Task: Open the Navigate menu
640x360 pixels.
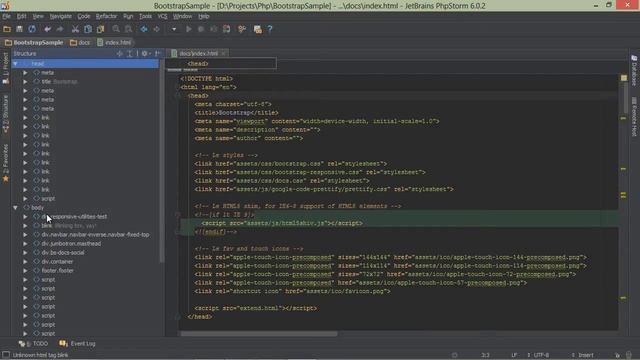Action: tap(60, 16)
